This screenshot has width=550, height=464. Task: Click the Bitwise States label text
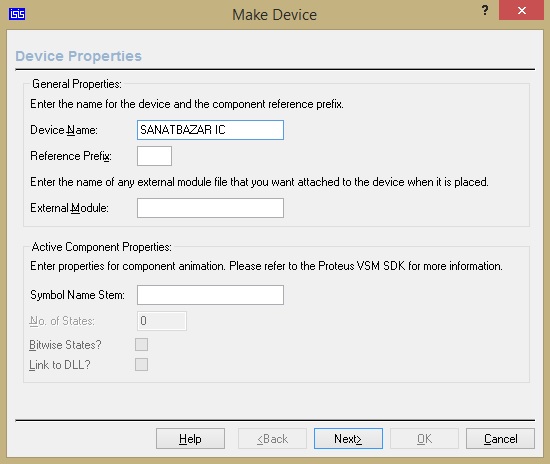pos(65,345)
